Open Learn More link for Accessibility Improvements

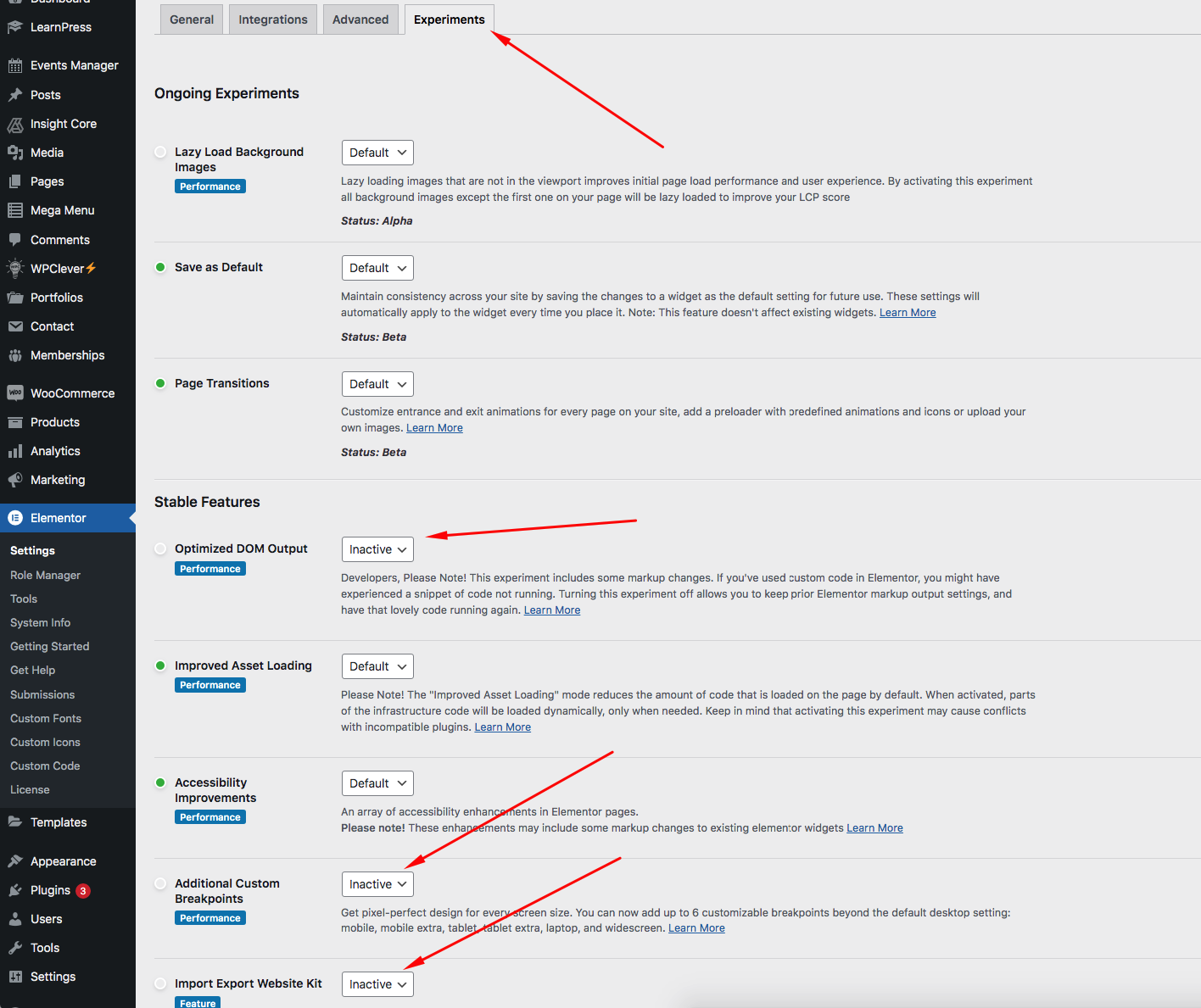874,828
